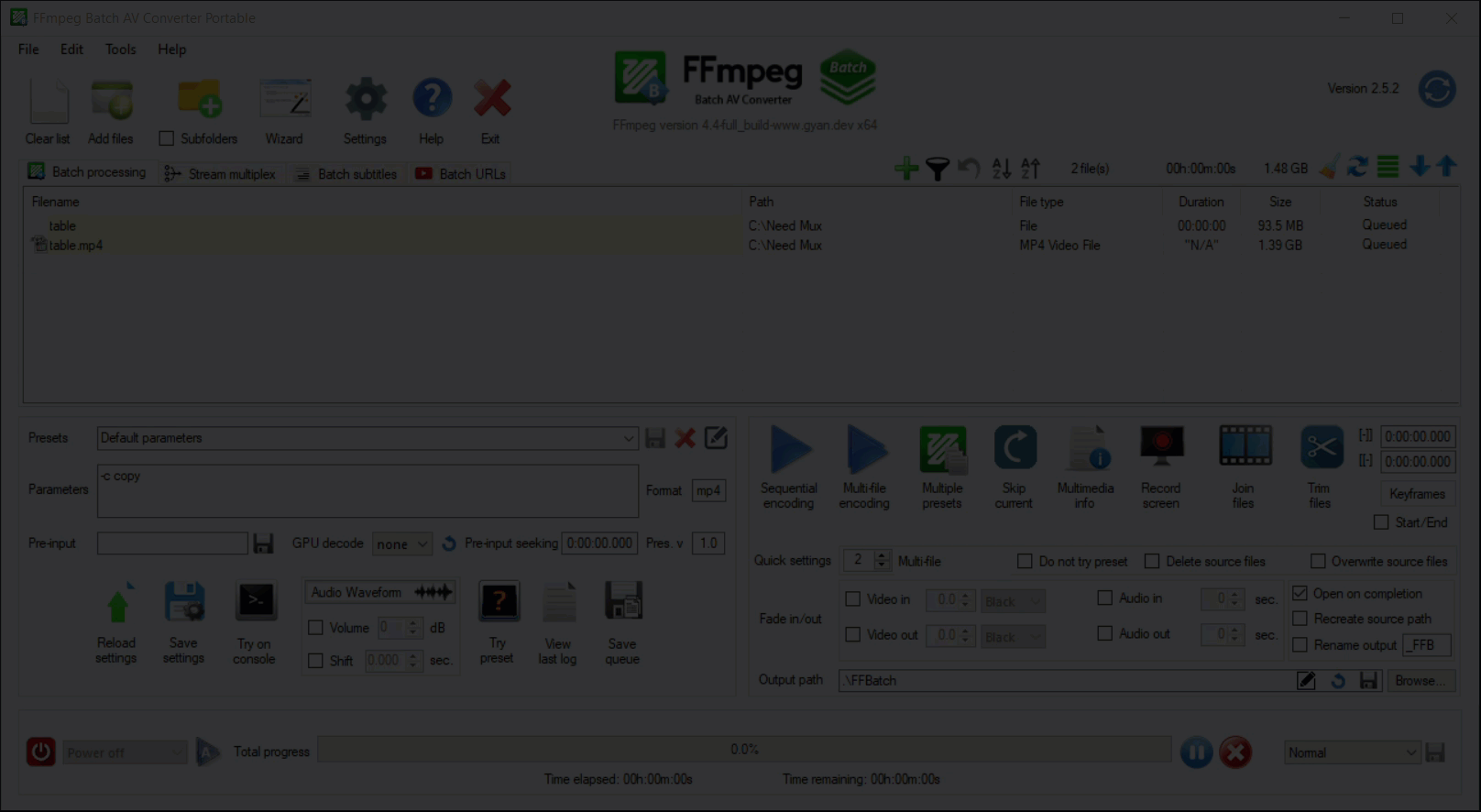Open Try on console
1481x812 pixels.
click(x=256, y=603)
